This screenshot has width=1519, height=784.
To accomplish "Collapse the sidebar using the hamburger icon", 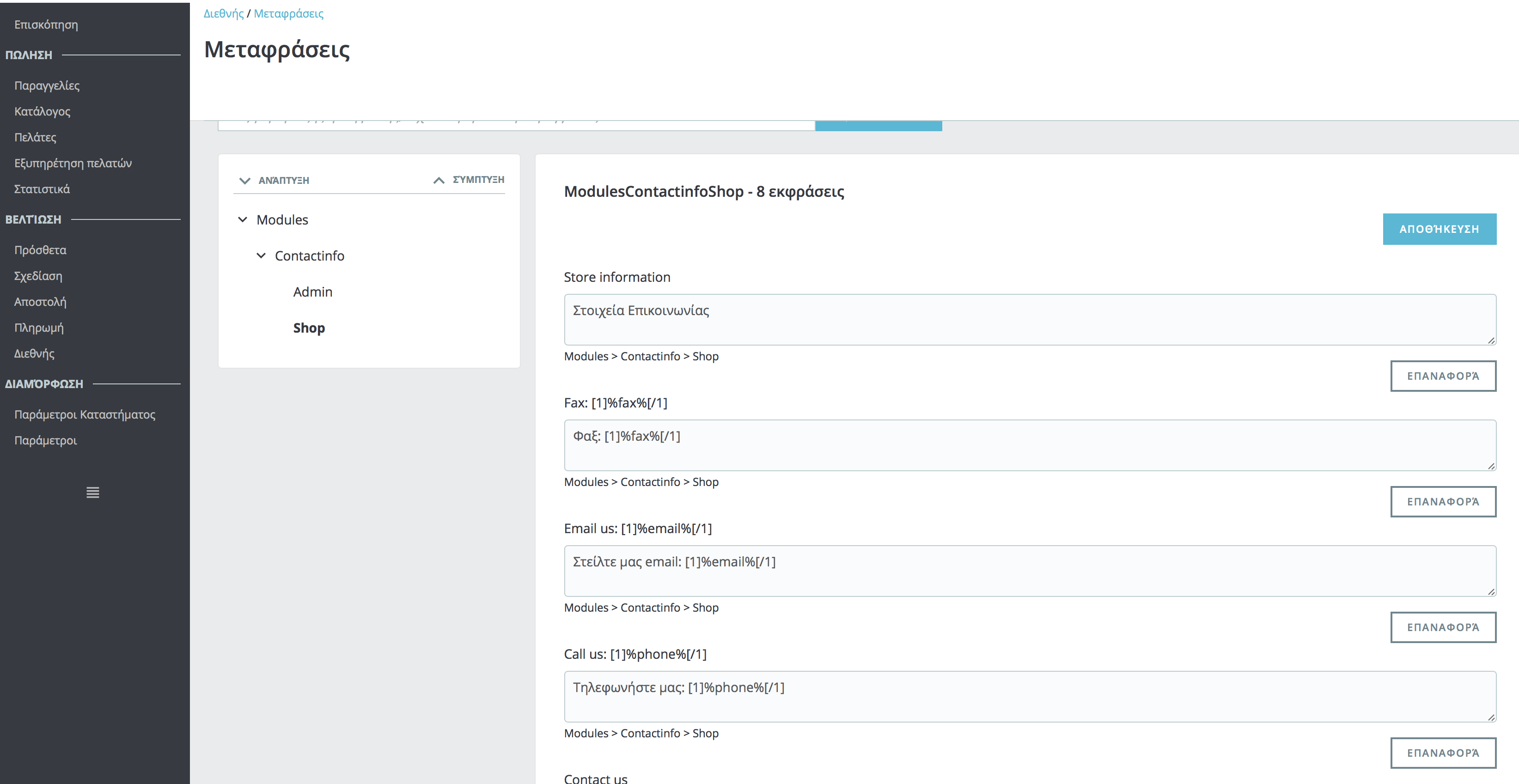I will [92, 492].
